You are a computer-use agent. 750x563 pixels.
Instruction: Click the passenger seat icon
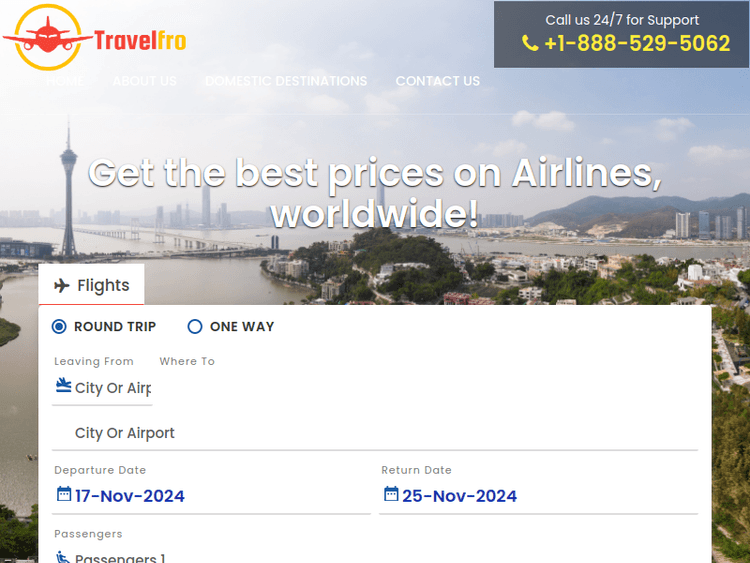pyautogui.click(x=64, y=557)
